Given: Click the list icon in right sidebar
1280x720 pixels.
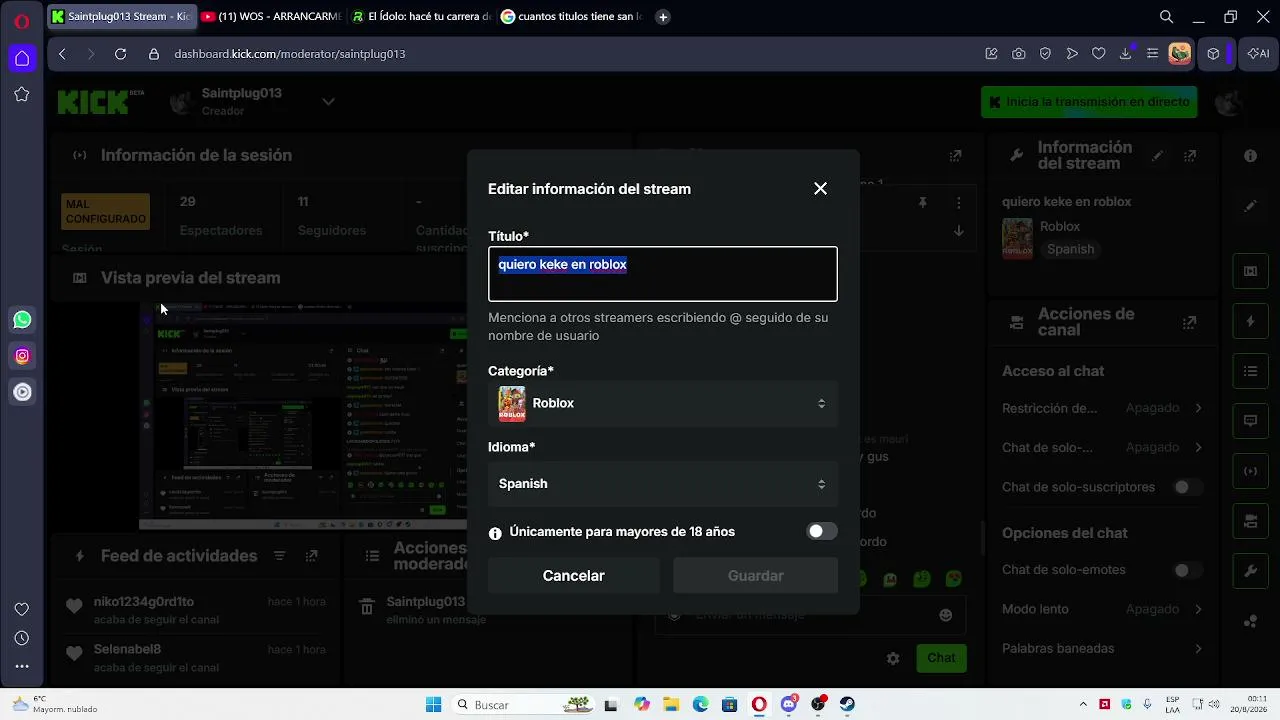Looking at the screenshot, I should pyautogui.click(x=1250, y=371).
